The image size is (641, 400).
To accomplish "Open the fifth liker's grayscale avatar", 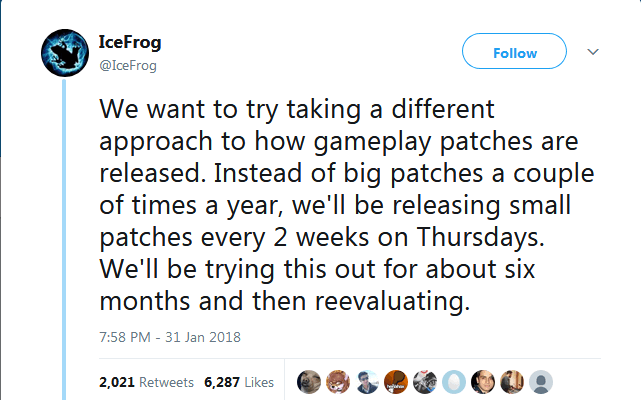I will [425, 382].
